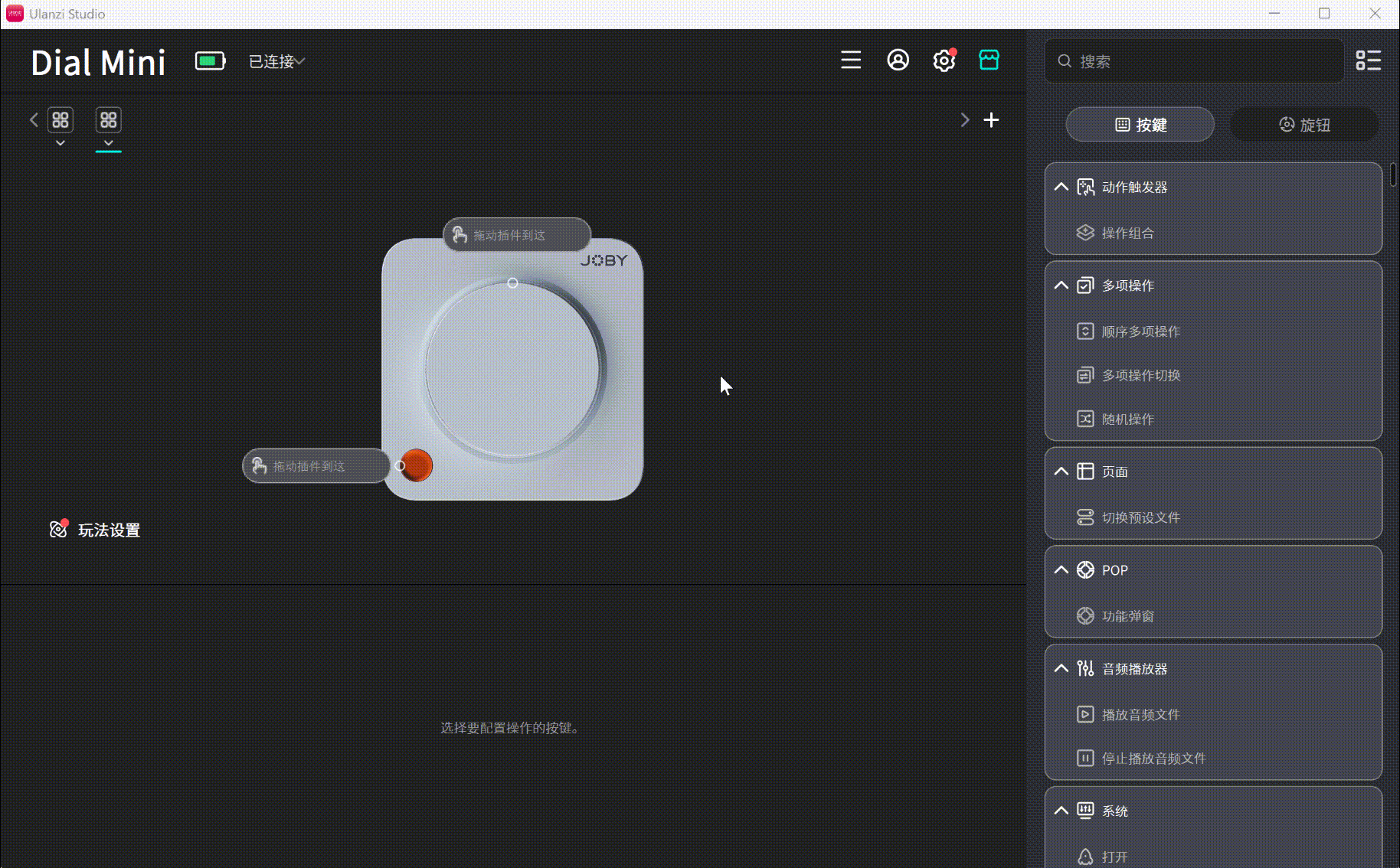This screenshot has width=1400, height=868.
Task: Collapse the 音频播放器 group
Action: (x=1061, y=668)
